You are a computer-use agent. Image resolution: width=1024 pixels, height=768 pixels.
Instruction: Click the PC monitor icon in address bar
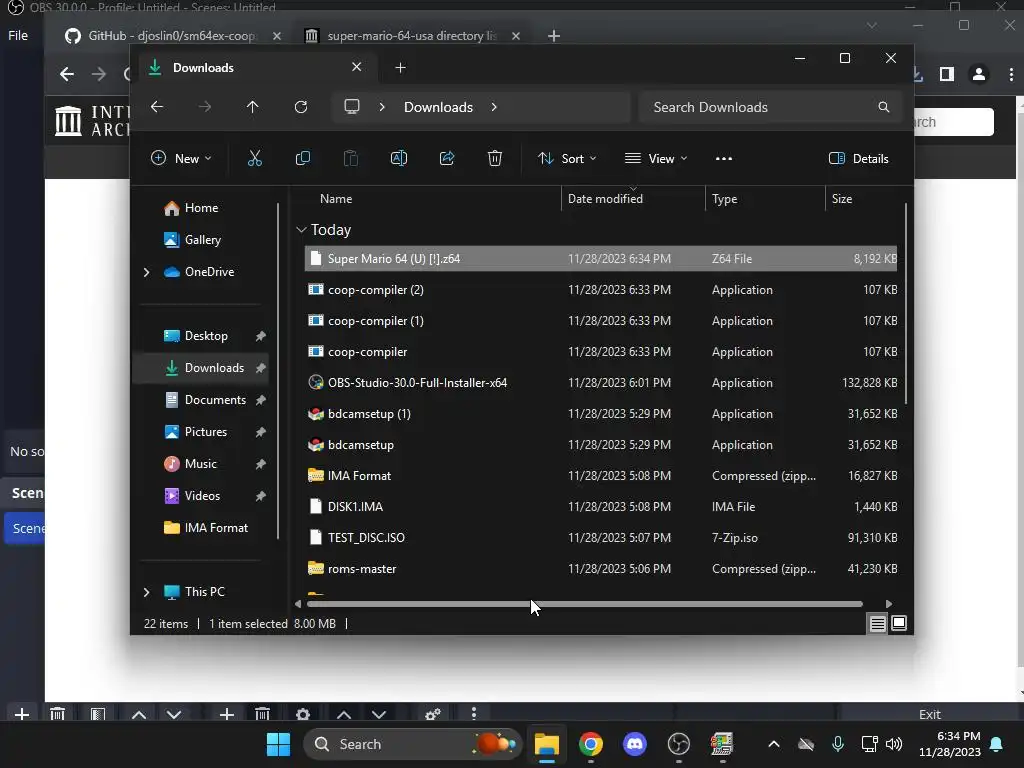click(x=352, y=106)
